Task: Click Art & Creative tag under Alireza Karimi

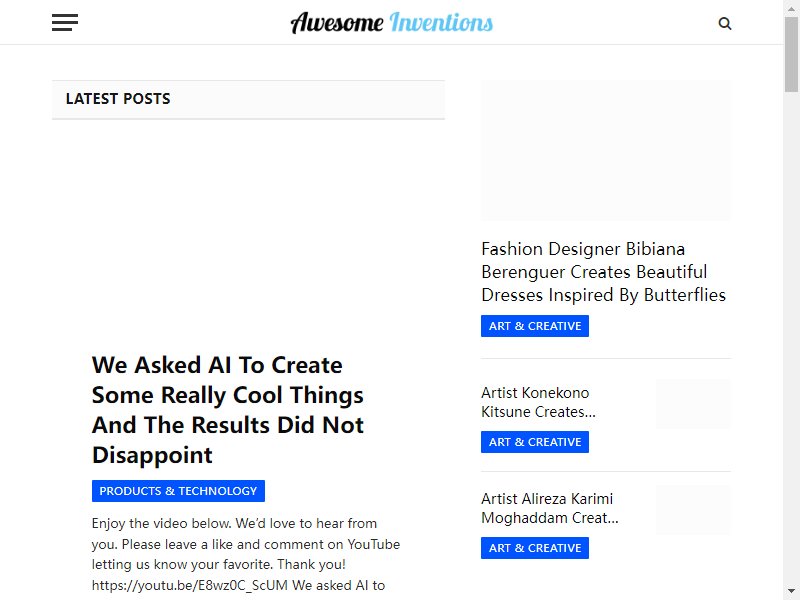Action: (535, 548)
